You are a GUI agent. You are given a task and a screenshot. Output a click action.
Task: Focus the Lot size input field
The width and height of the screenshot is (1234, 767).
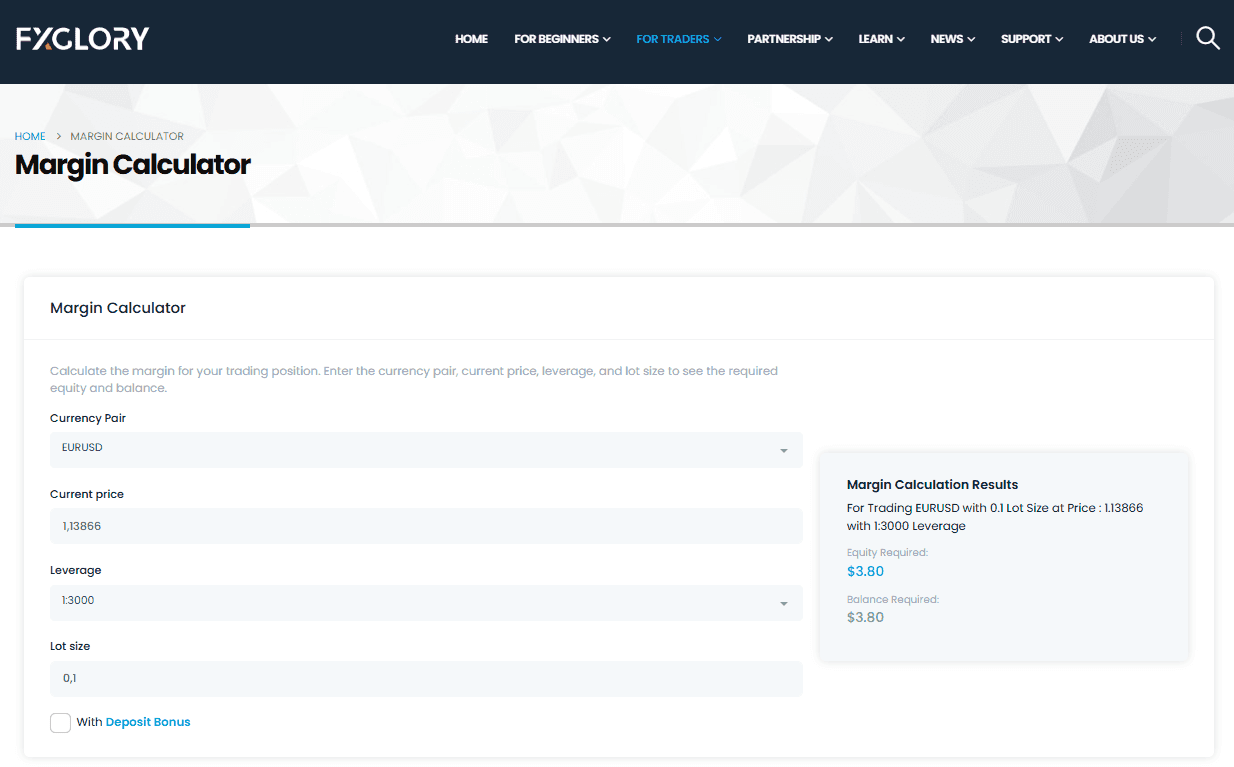(426, 679)
